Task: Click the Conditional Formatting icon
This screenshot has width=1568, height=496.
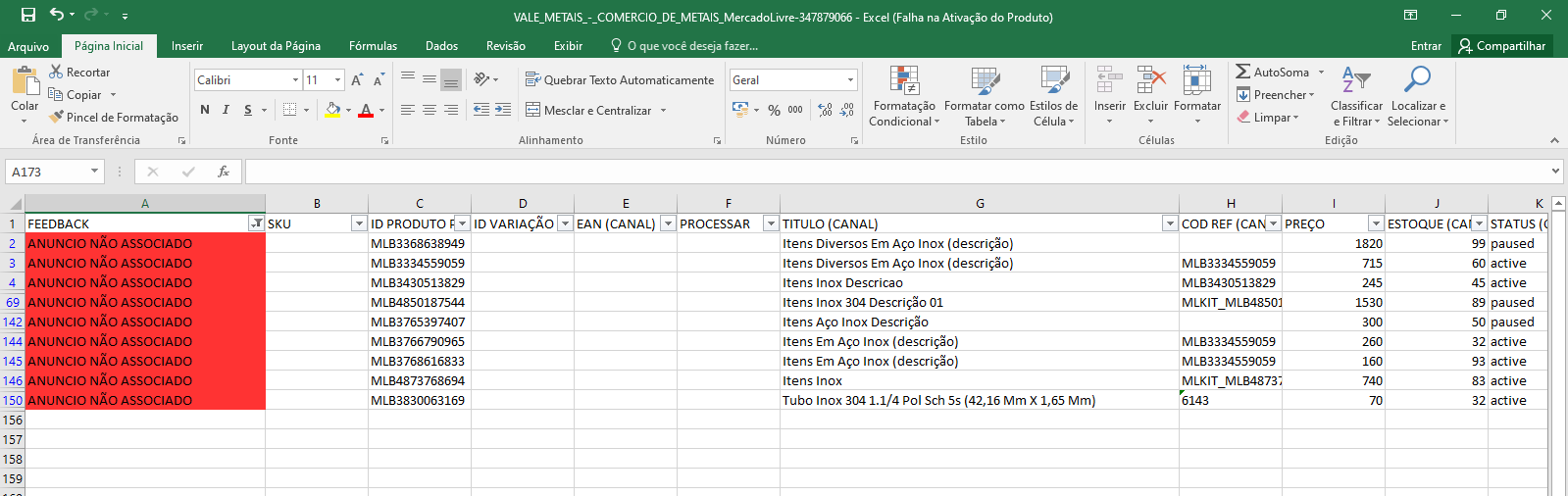Action: click(903, 81)
